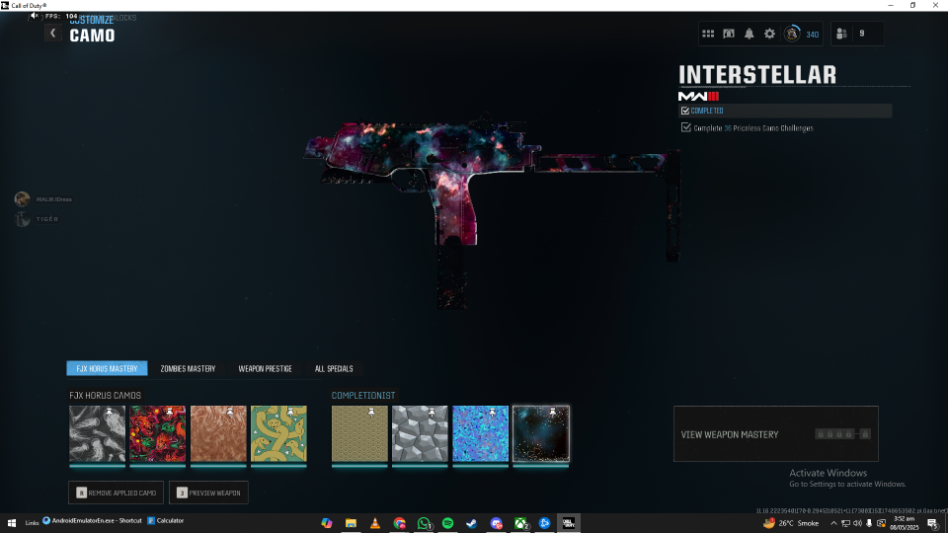
Task: Select the grey feather-pattern FJX Horus camo
Action: (x=97, y=434)
